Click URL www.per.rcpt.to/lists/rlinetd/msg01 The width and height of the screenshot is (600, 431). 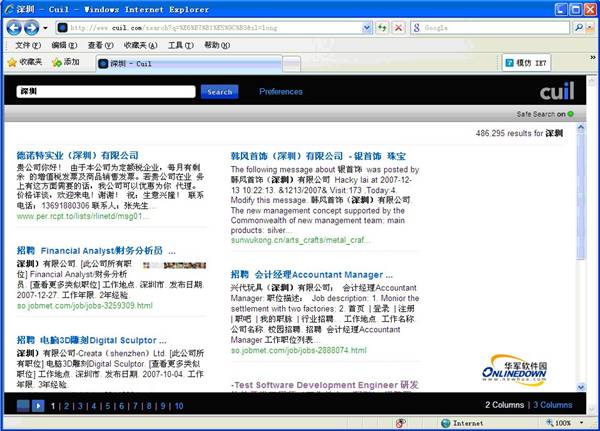[x=82, y=216]
